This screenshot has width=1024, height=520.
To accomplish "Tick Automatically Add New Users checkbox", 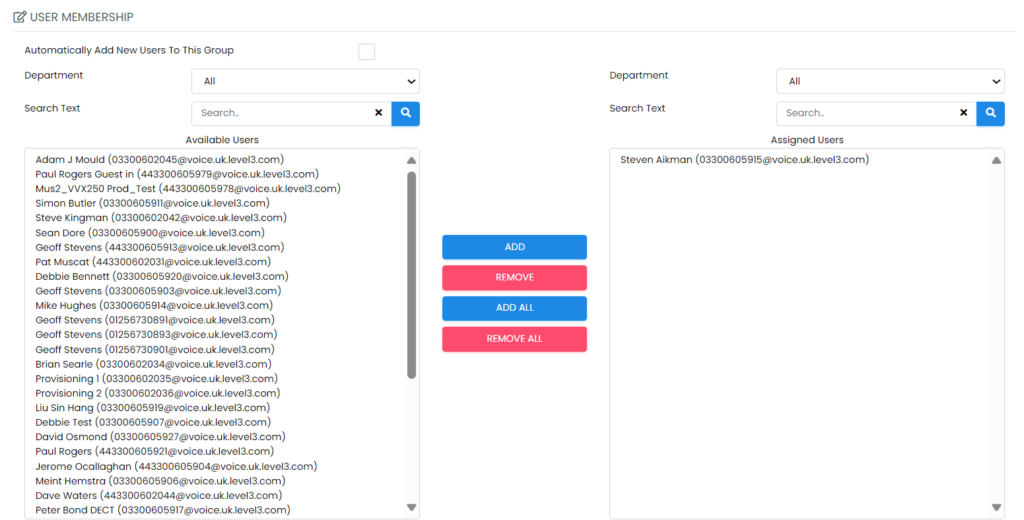I will (x=366, y=52).
